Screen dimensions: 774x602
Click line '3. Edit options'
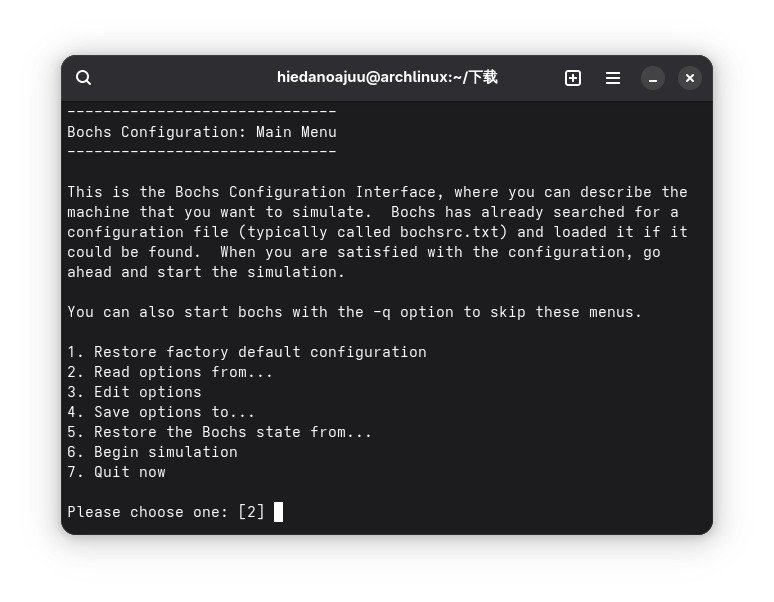pyautogui.click(x=134, y=392)
